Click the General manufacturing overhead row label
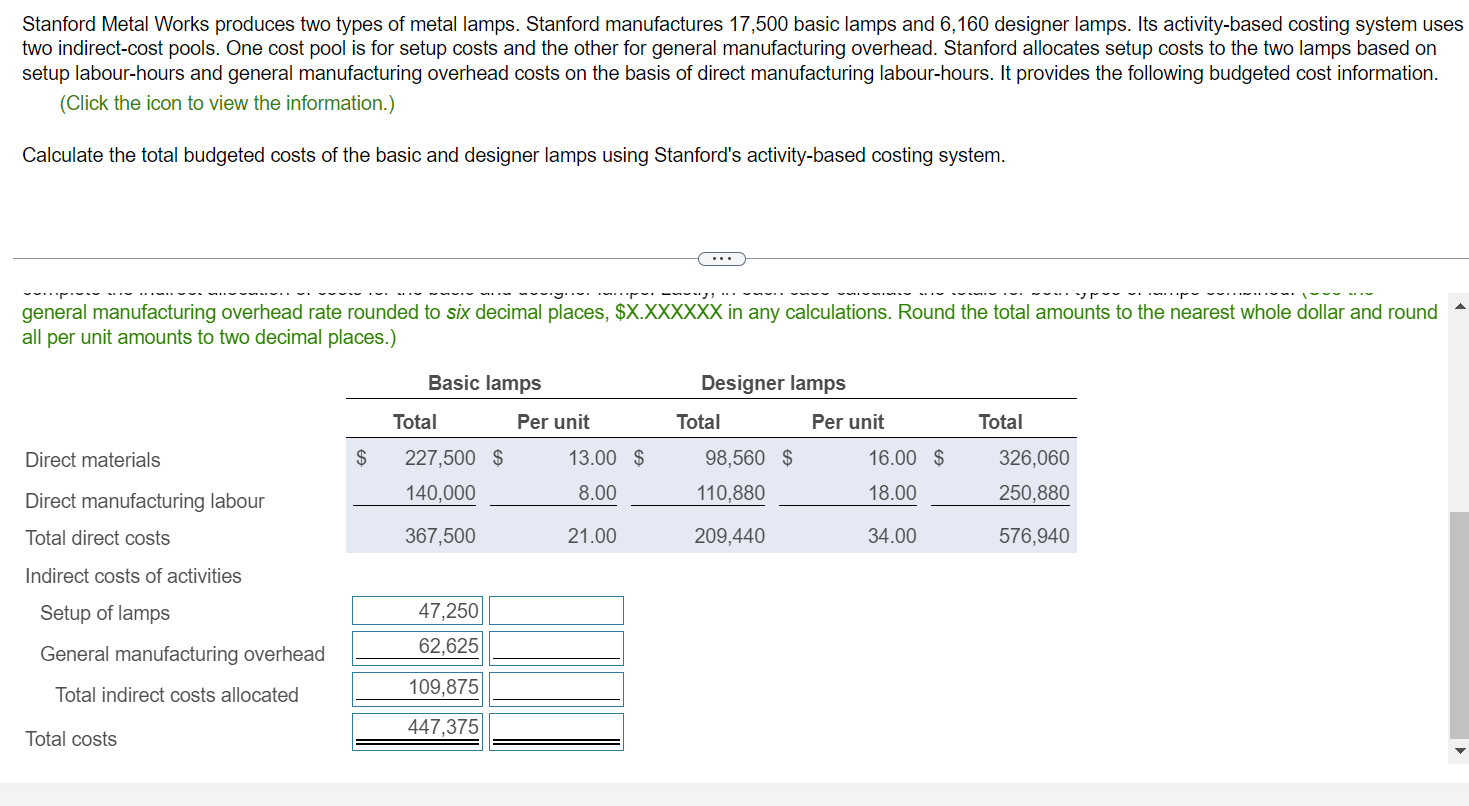Image resolution: width=1469 pixels, height=806 pixels. [x=182, y=654]
